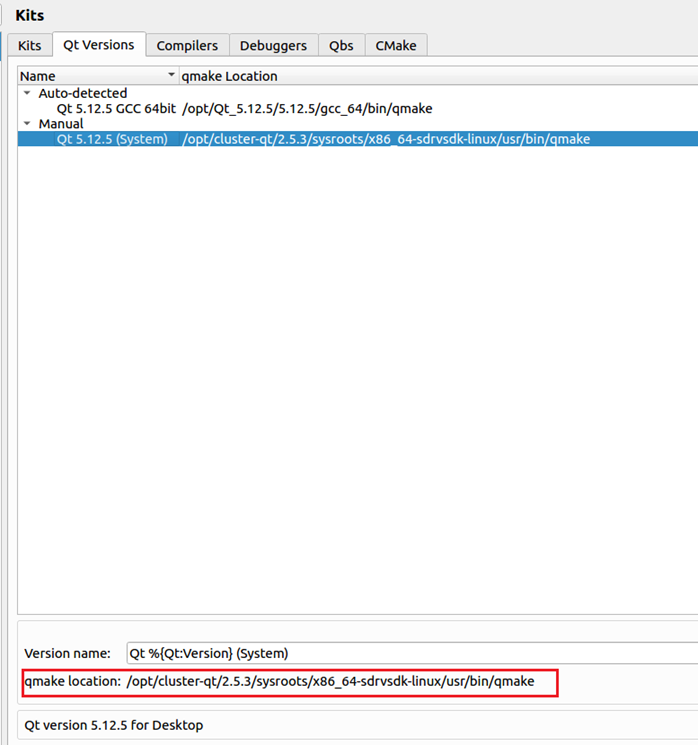Switch to the Qbs tab
This screenshot has height=745, width=698.
point(341,46)
